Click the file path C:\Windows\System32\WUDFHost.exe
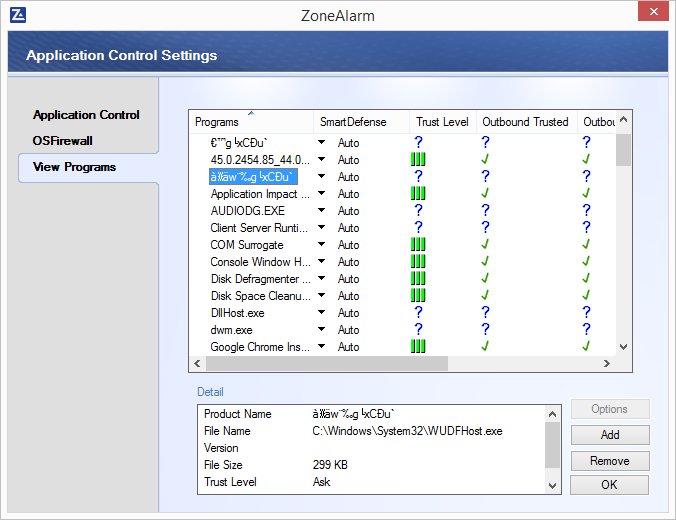 pyautogui.click(x=407, y=431)
